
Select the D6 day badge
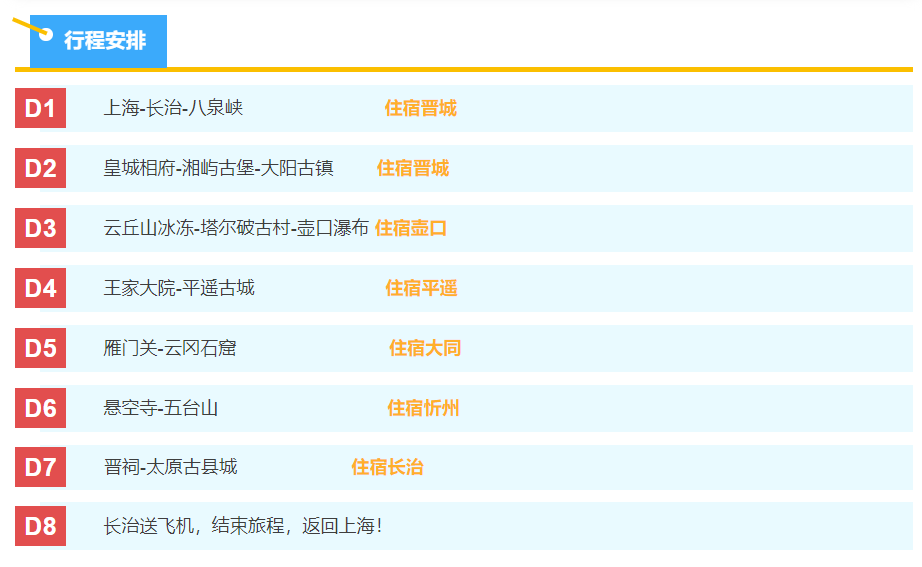41,408
